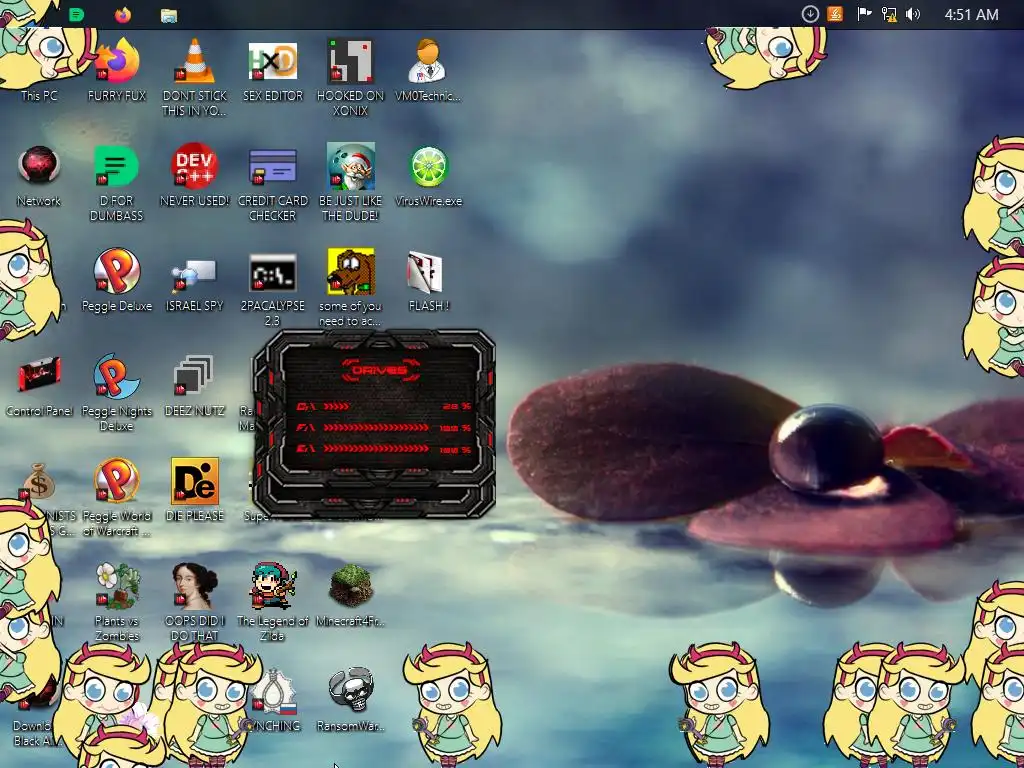Open the 4:51 AM clock
This screenshot has width=1024, height=768.
tap(971, 14)
